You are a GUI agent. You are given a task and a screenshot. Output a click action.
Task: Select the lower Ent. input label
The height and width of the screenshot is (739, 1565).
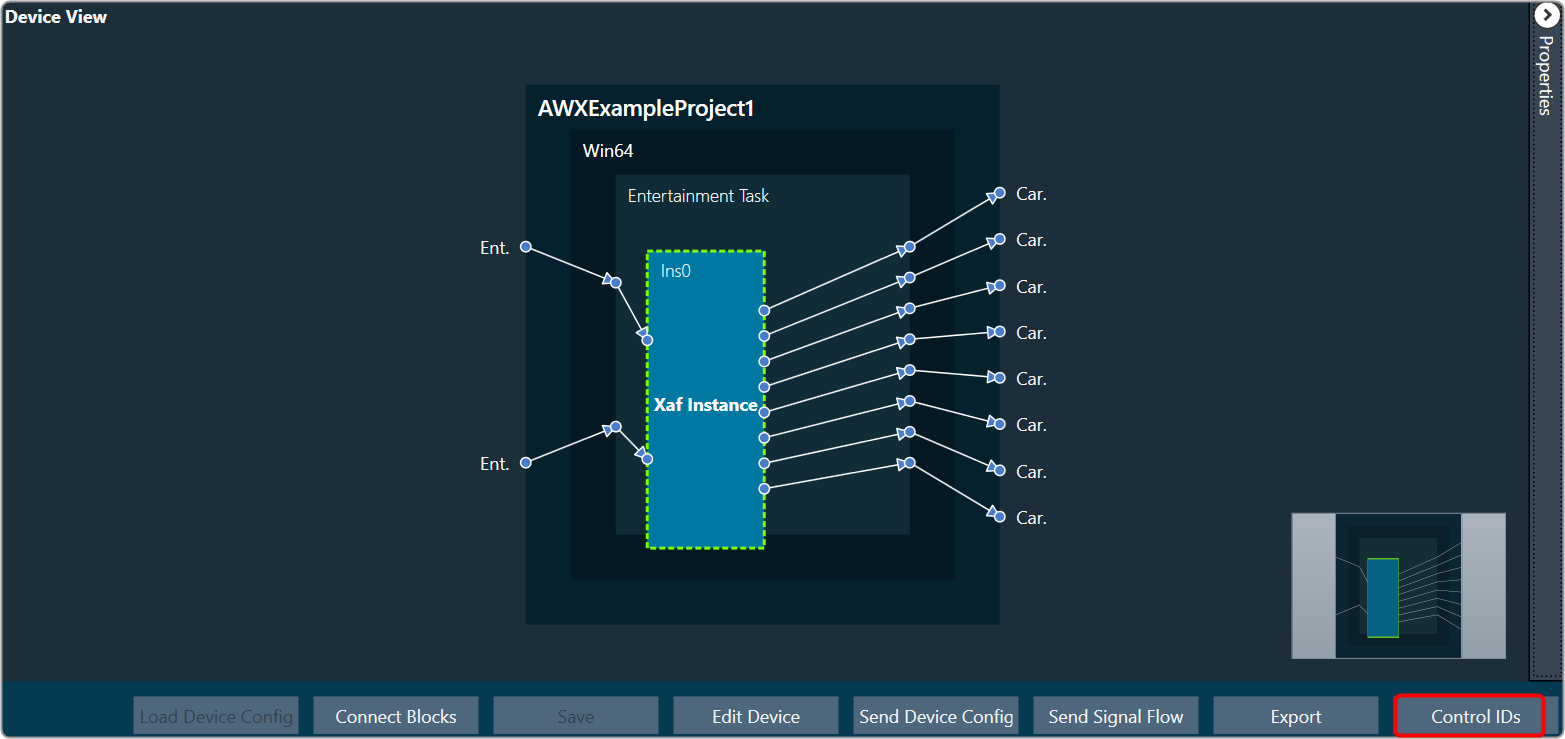click(495, 464)
